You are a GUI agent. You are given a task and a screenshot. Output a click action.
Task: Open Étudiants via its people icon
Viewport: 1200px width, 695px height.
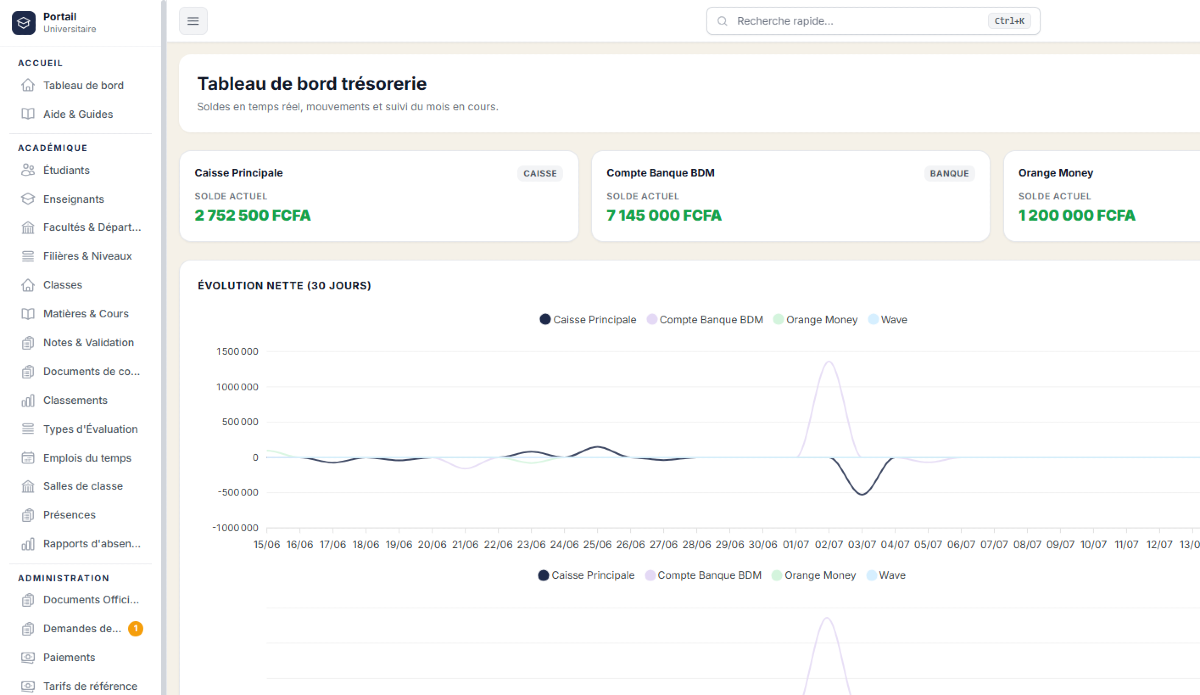[28, 170]
